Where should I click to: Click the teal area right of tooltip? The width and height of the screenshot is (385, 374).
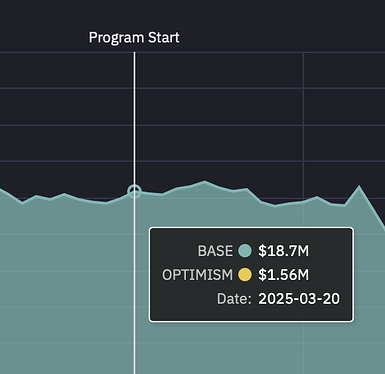369,283
